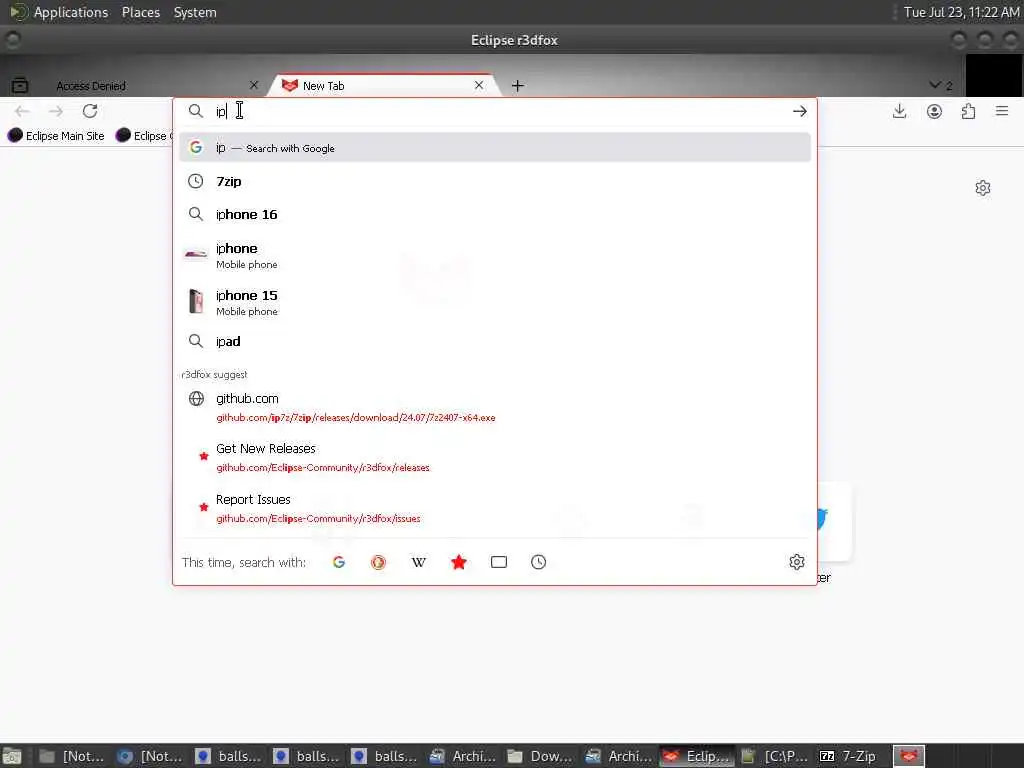Image resolution: width=1024 pixels, height=768 pixels.
Task: Search this time with DuckDuckGo icon
Action: 378,562
